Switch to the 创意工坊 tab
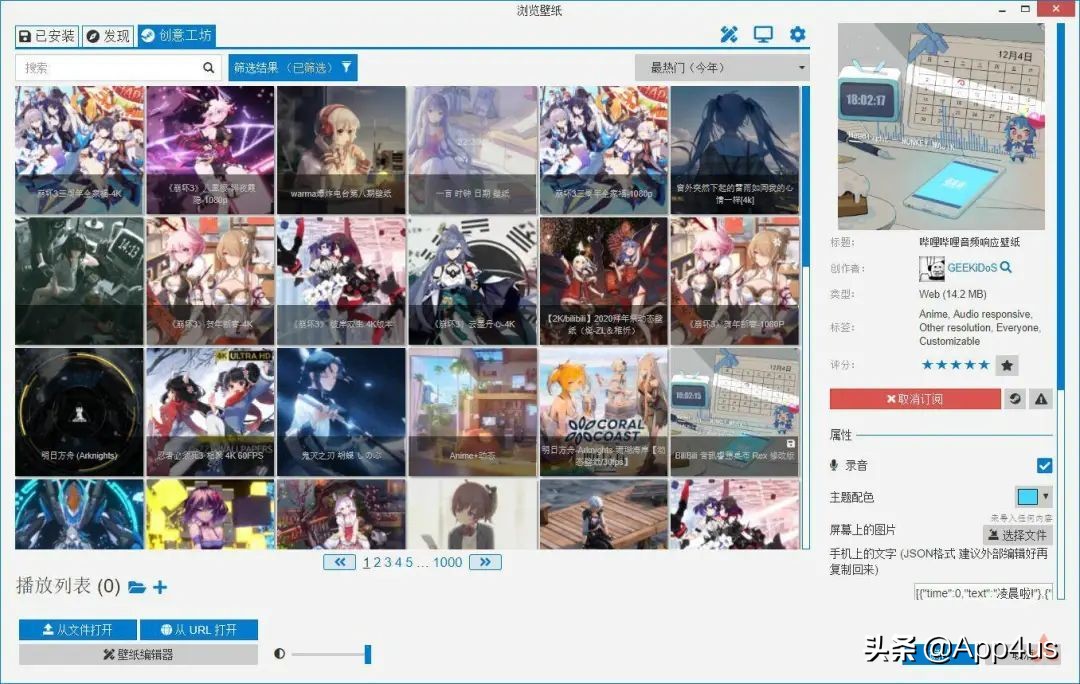The image size is (1080, 684). (176, 35)
